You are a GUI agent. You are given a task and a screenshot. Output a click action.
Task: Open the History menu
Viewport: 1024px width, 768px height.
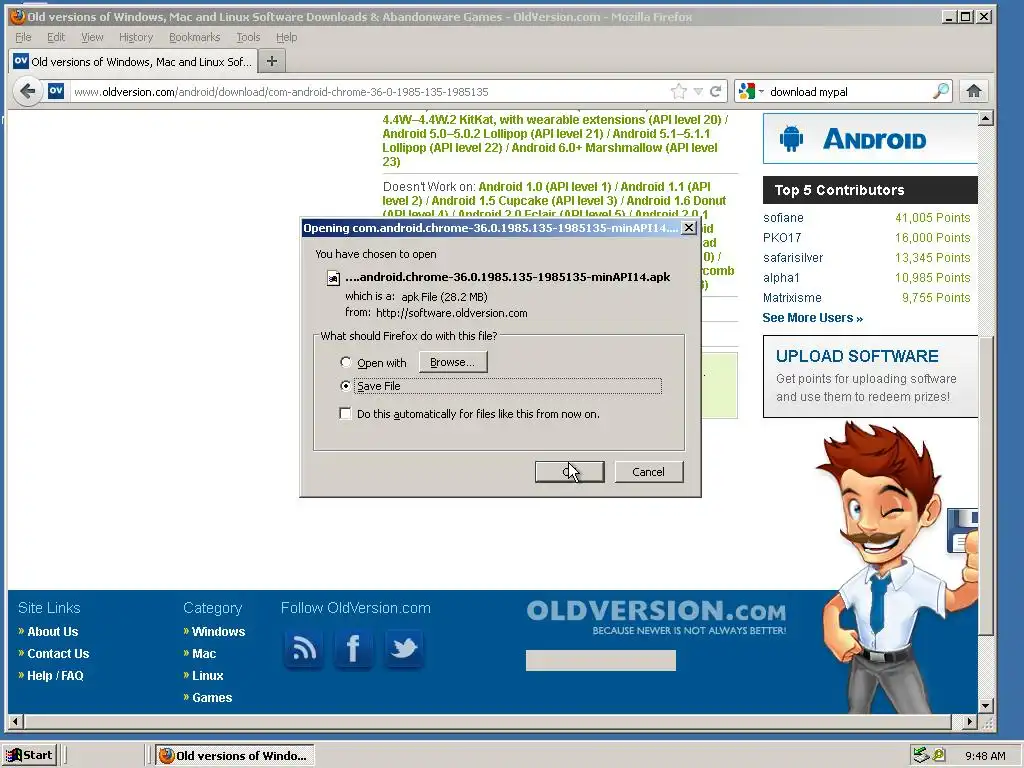coord(136,37)
